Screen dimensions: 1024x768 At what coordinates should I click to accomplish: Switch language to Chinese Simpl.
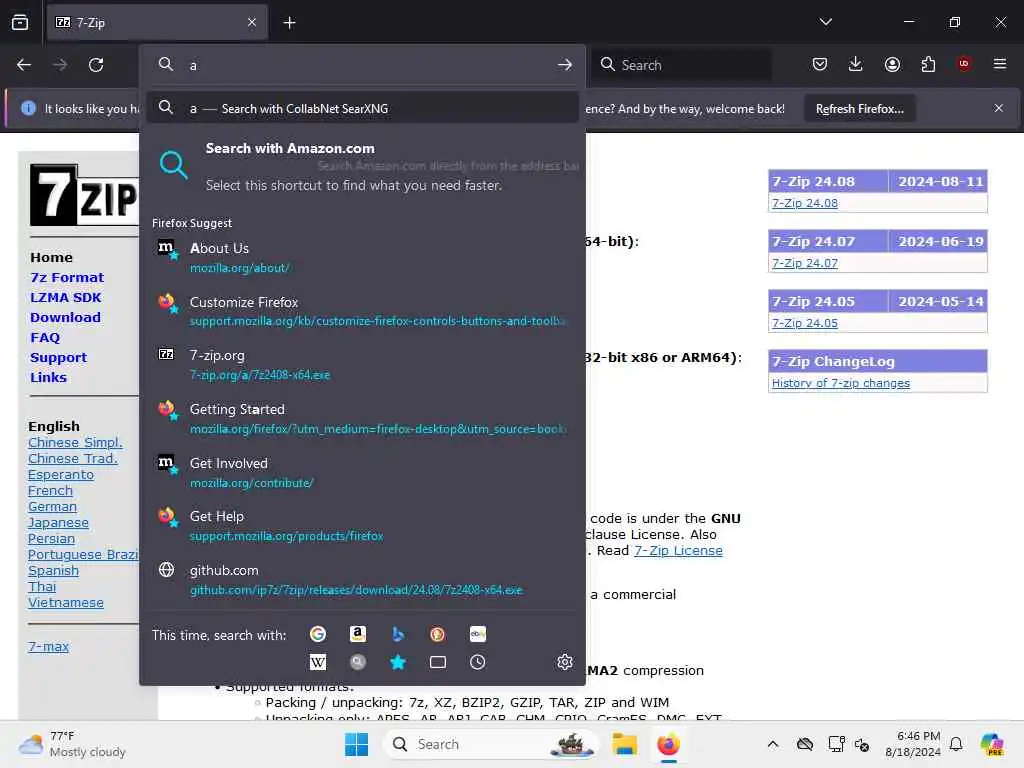pos(75,442)
